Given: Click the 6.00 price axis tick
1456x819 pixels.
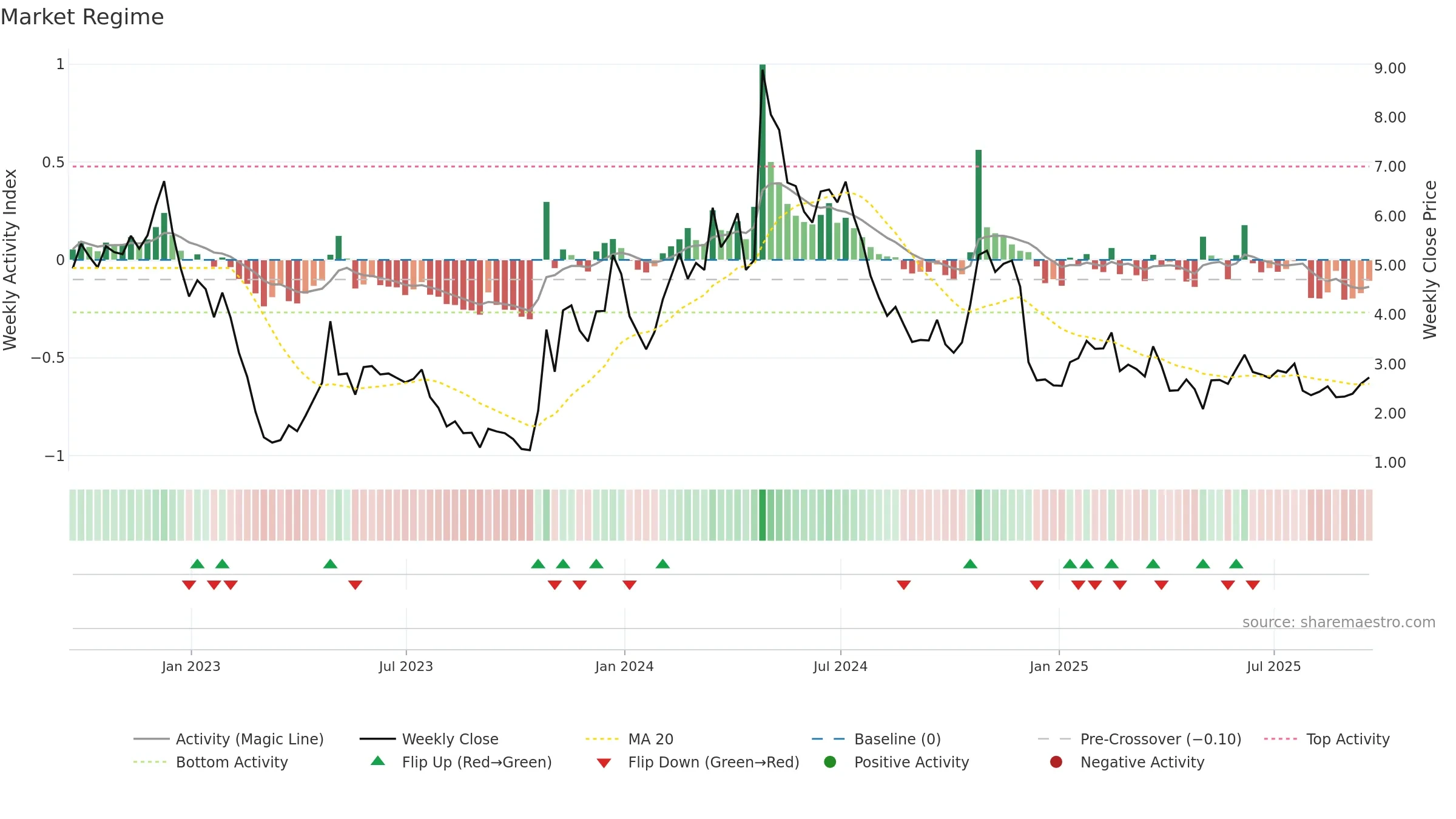Looking at the screenshot, I should (x=1390, y=216).
